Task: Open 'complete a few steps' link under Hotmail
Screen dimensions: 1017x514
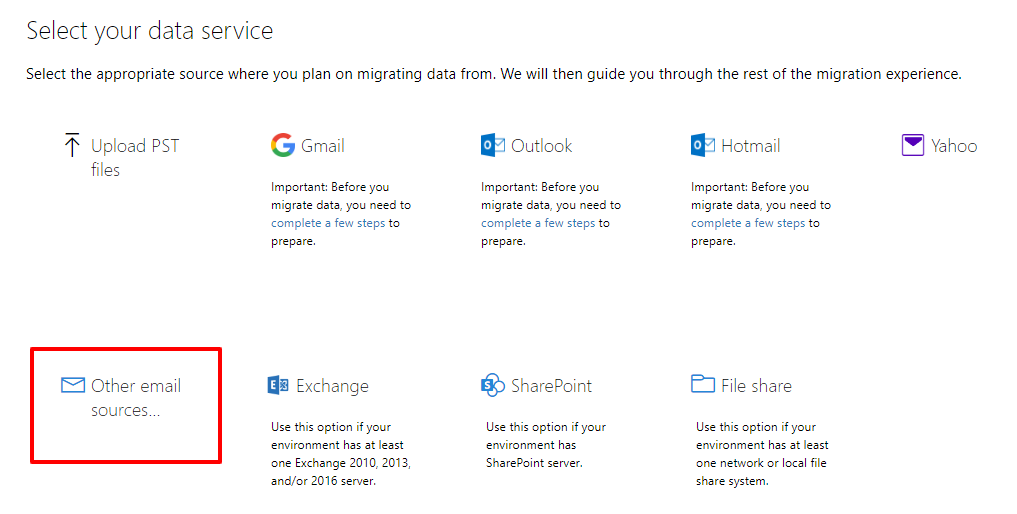Action: (748, 223)
